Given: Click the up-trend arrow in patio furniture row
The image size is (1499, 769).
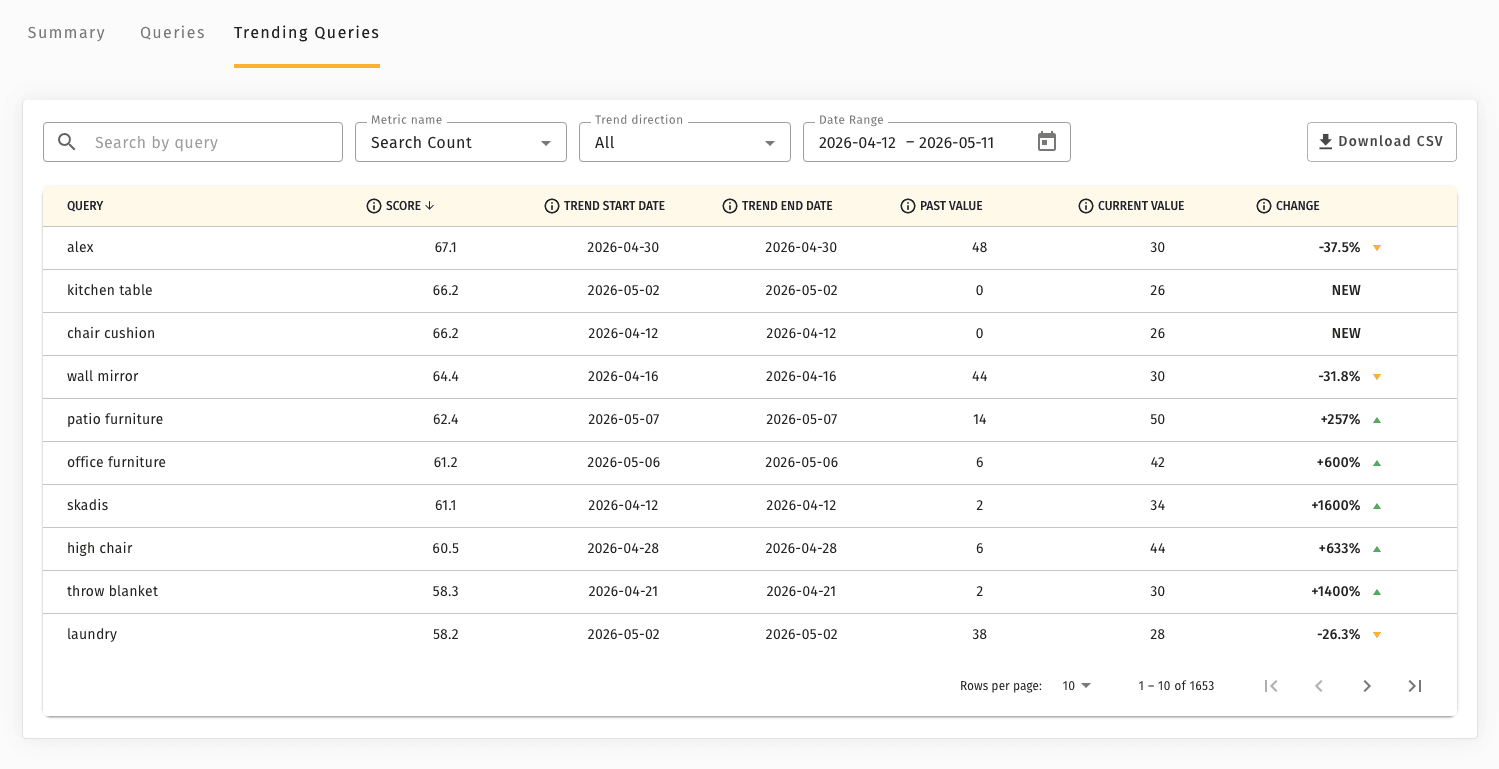Looking at the screenshot, I should pyautogui.click(x=1377, y=420).
